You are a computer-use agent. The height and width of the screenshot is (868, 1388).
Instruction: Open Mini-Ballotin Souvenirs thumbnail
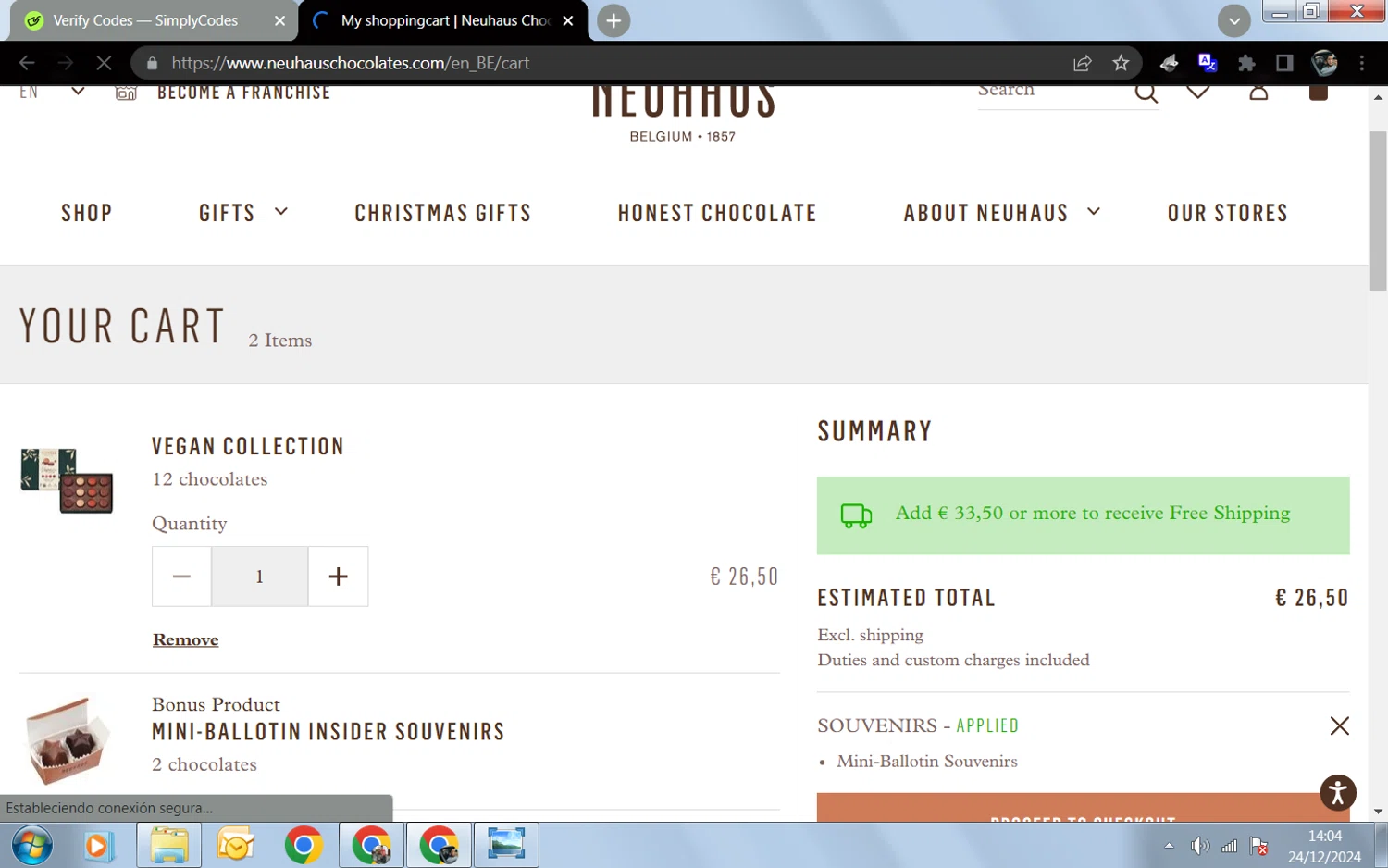click(67, 740)
